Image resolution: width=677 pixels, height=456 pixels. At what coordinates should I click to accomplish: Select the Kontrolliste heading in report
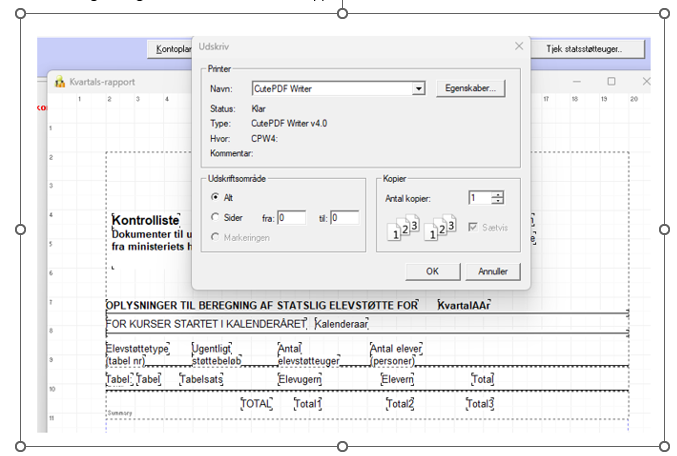[146, 220]
